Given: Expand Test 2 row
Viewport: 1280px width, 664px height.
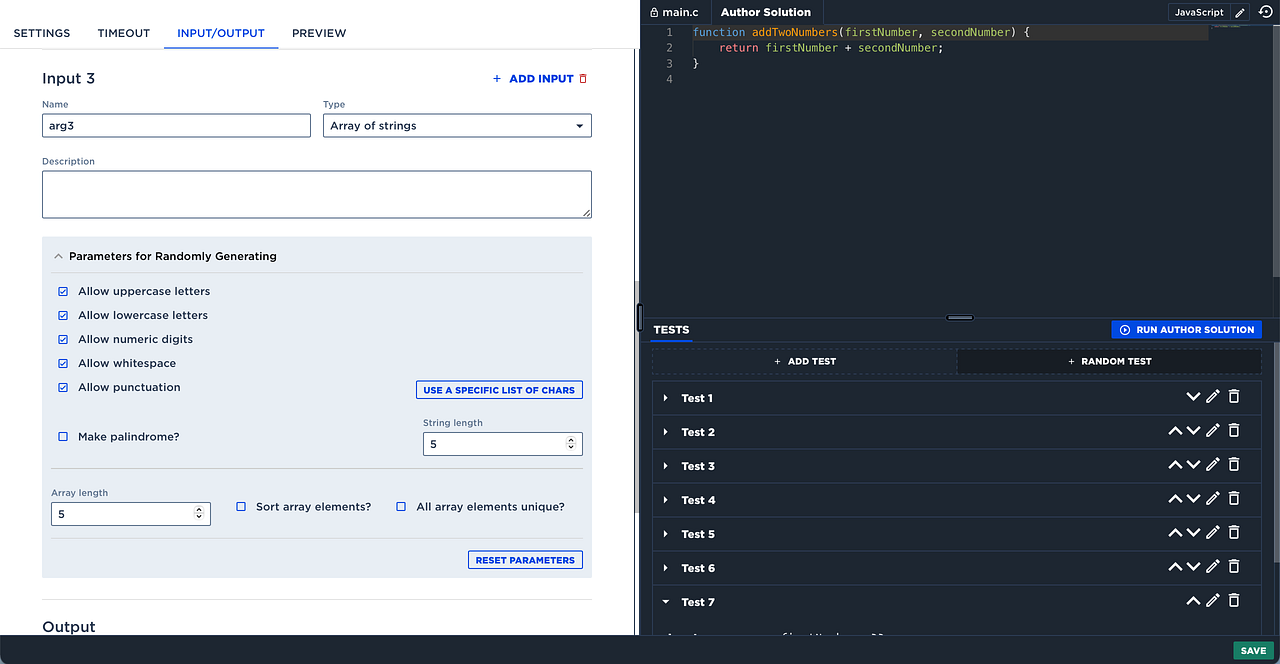Looking at the screenshot, I should (665, 432).
